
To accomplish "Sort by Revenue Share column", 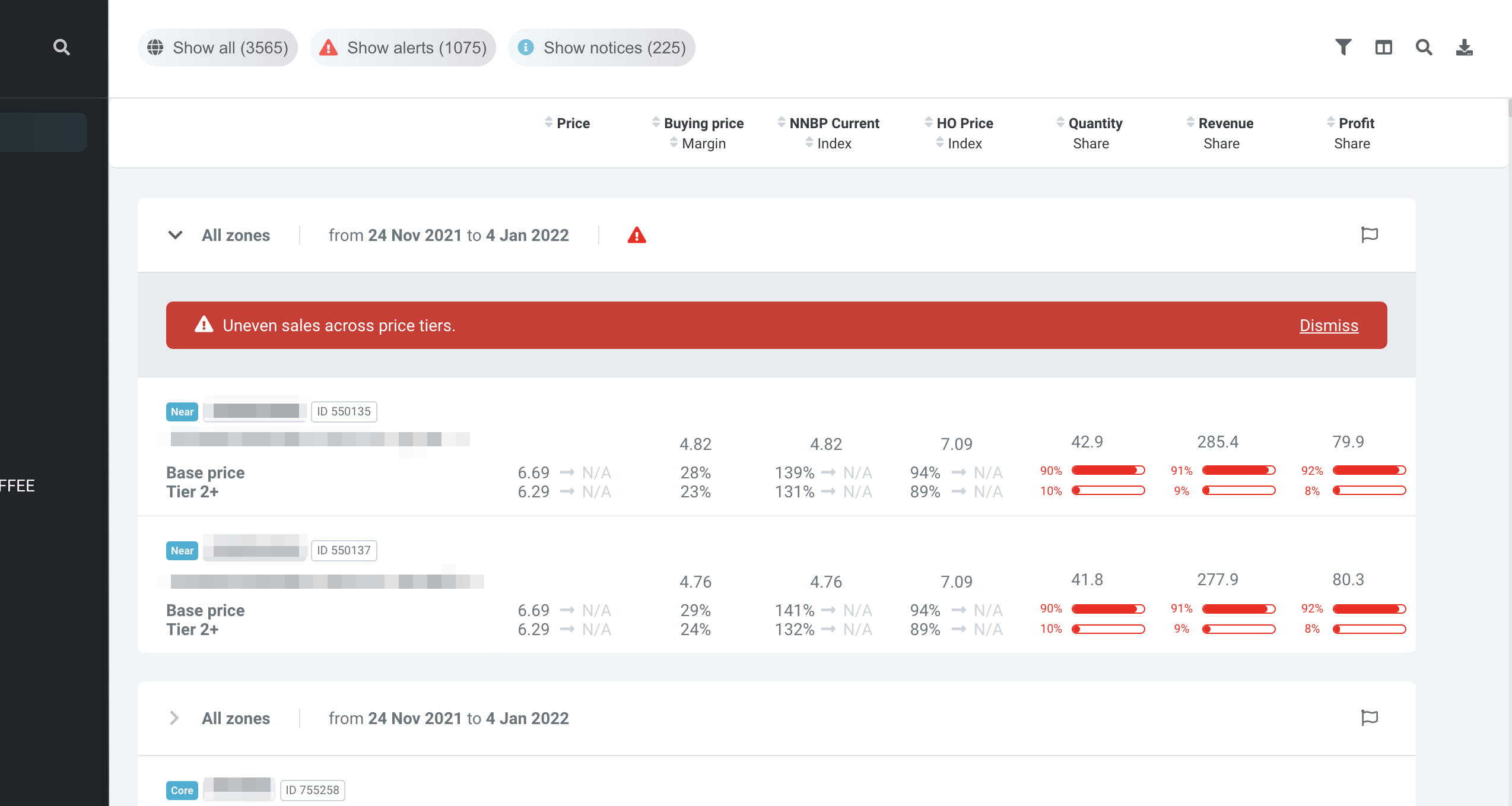I will pos(1221,123).
